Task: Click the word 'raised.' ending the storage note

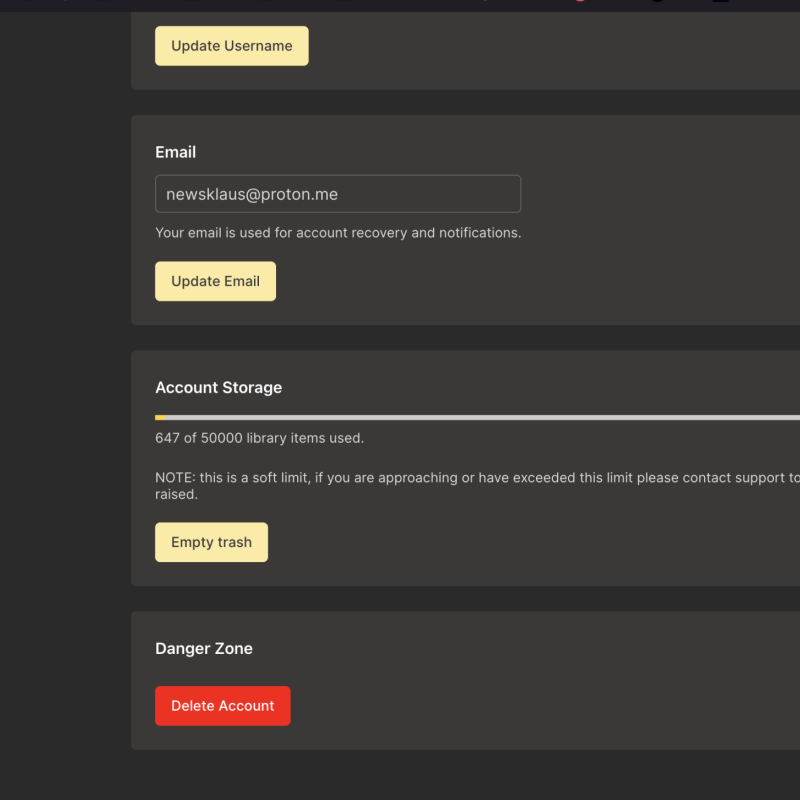Action: tap(177, 494)
